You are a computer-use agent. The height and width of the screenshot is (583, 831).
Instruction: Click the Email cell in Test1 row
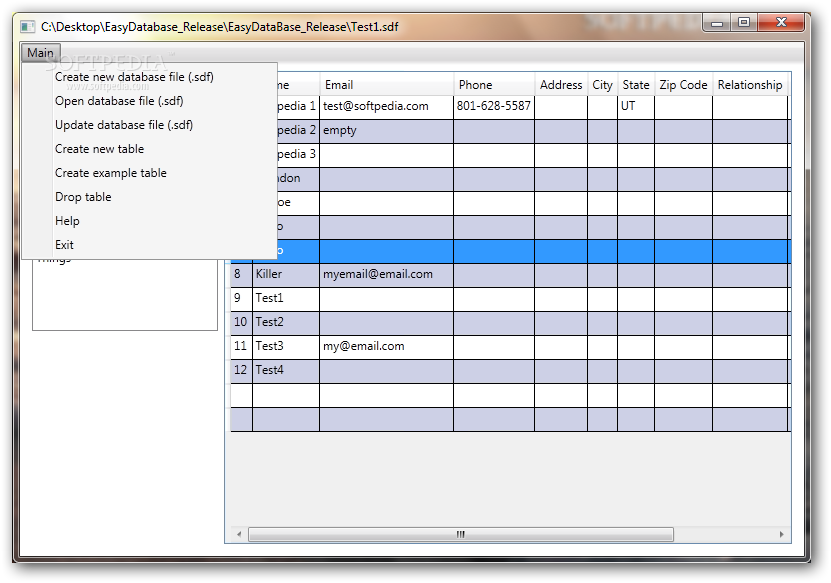tap(386, 299)
